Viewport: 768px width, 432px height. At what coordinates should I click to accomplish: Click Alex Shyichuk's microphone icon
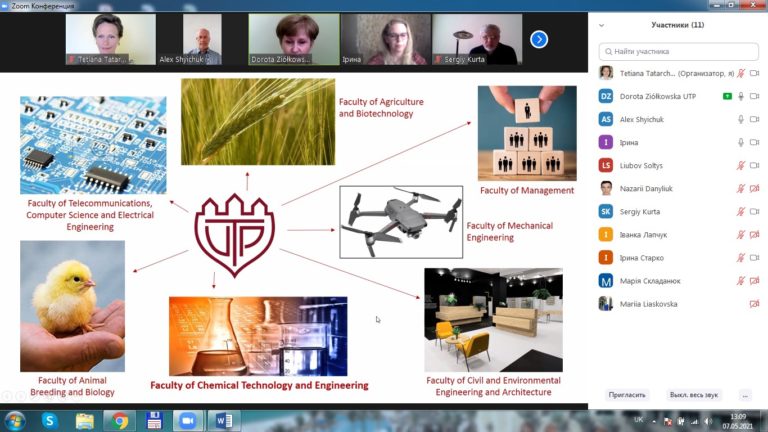pyautogui.click(x=741, y=120)
